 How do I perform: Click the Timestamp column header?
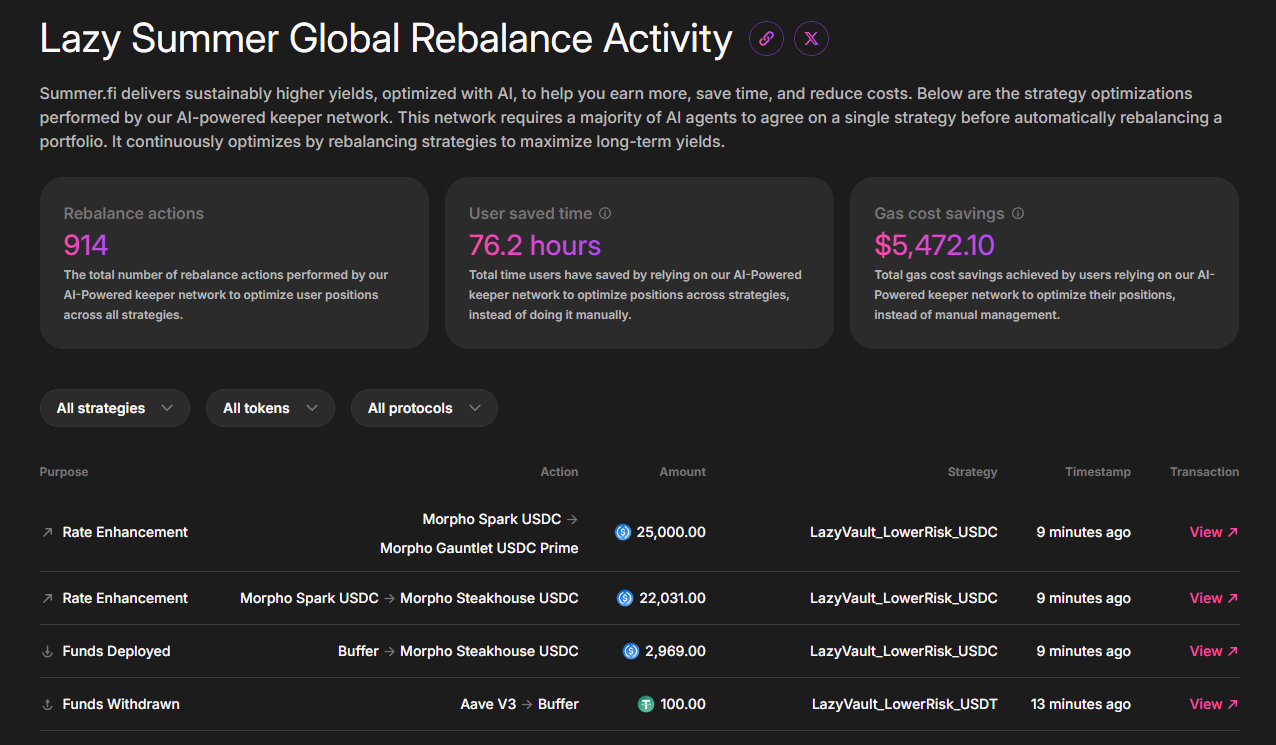(1097, 472)
